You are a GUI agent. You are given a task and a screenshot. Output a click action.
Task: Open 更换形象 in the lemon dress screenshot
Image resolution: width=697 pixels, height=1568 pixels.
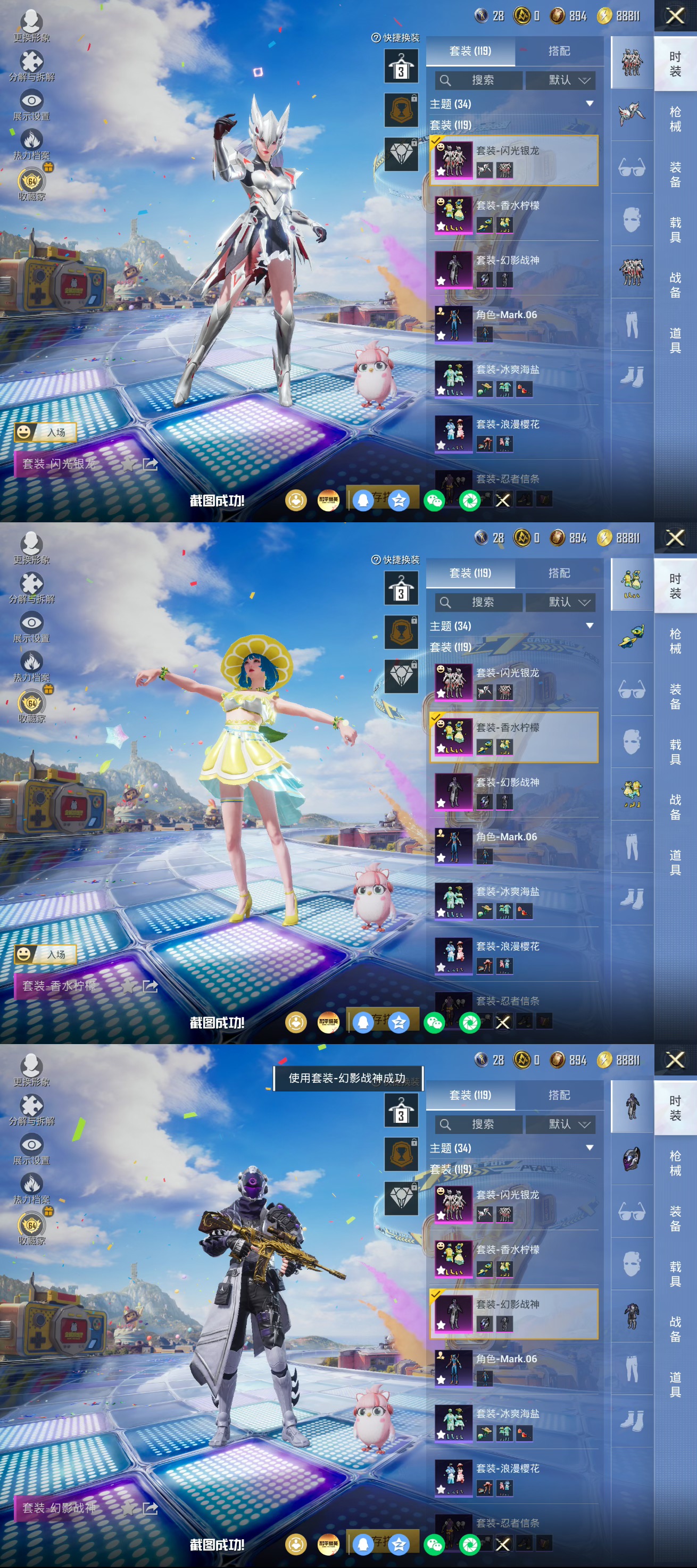31,548
